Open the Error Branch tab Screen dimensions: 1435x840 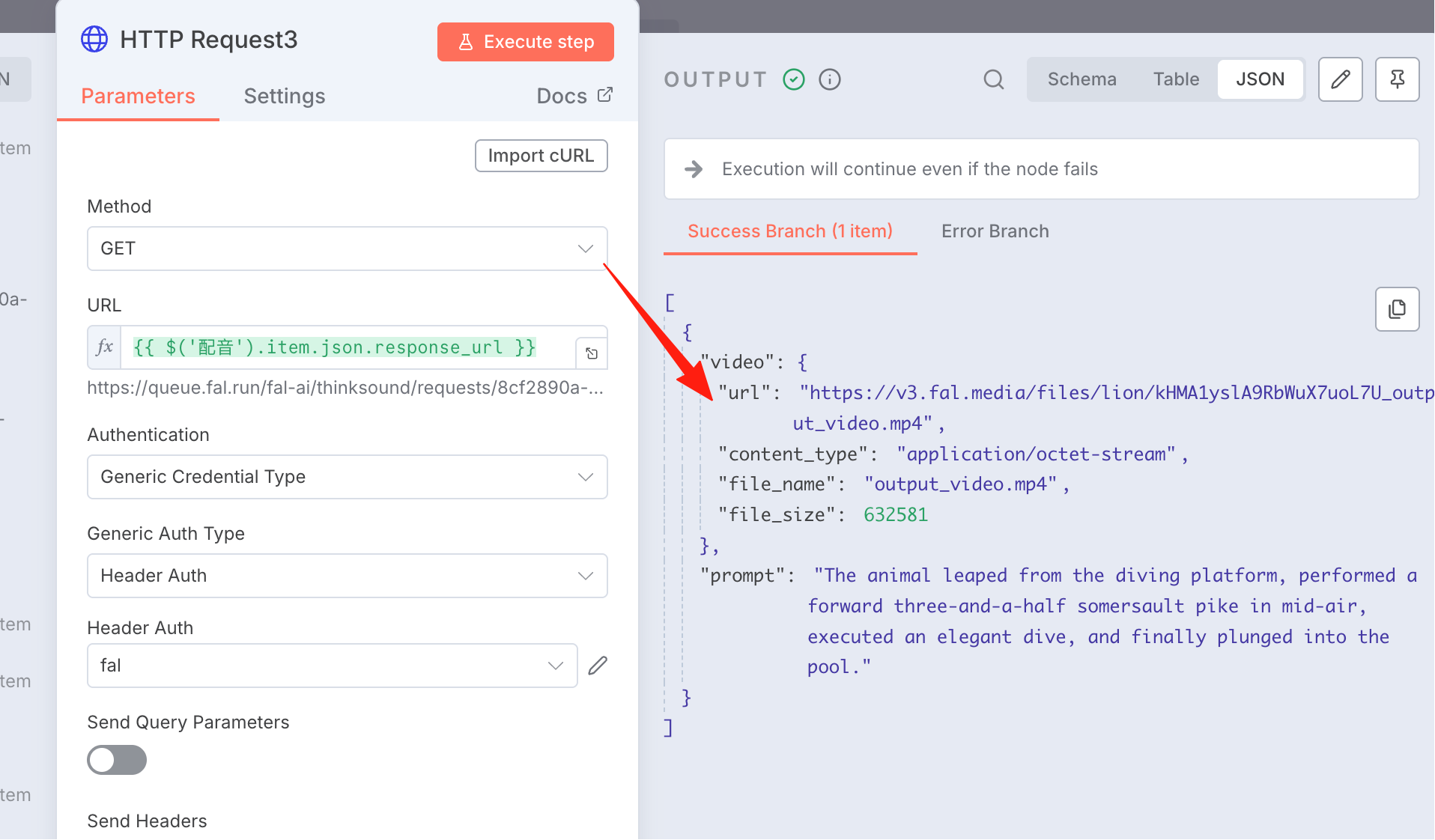[995, 231]
